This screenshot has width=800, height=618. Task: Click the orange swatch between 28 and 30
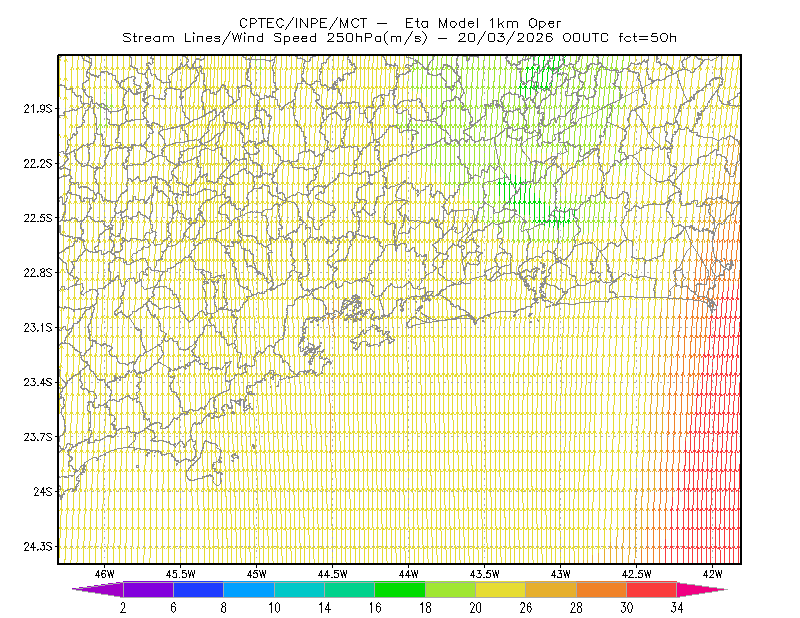click(602, 589)
